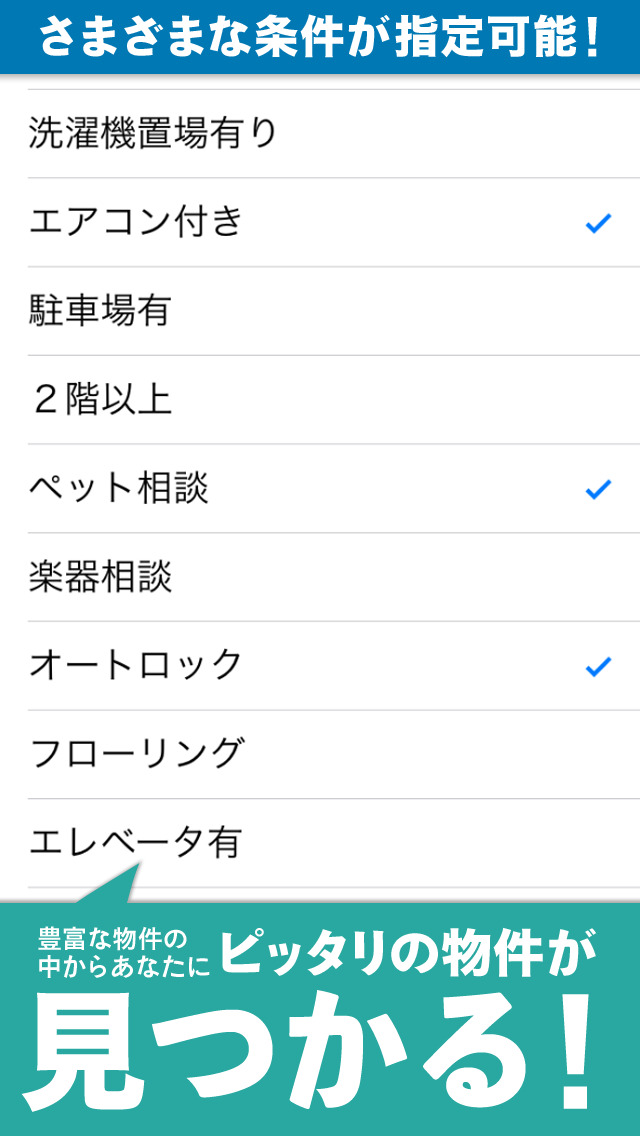Tap the blue checkmark next to ペット相談
Image resolution: width=640 pixels, height=1136 pixels.
coord(598,490)
